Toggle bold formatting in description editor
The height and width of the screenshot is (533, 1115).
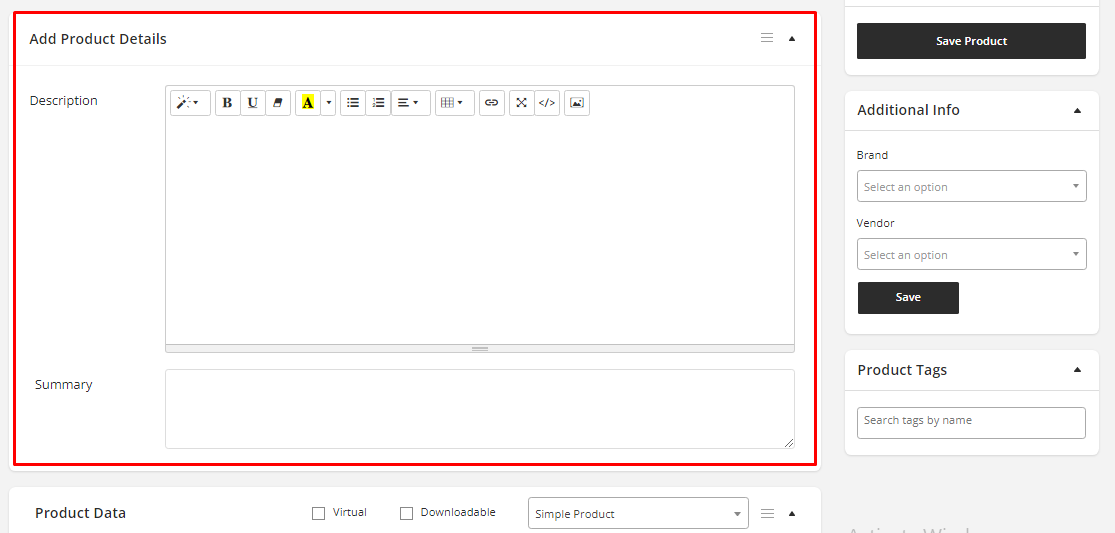coord(227,103)
